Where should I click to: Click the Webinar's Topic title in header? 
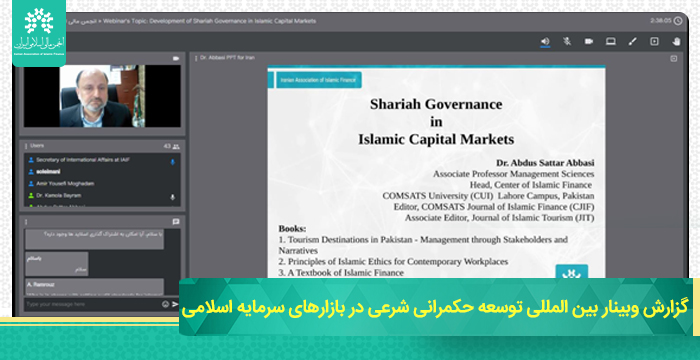pos(209,21)
